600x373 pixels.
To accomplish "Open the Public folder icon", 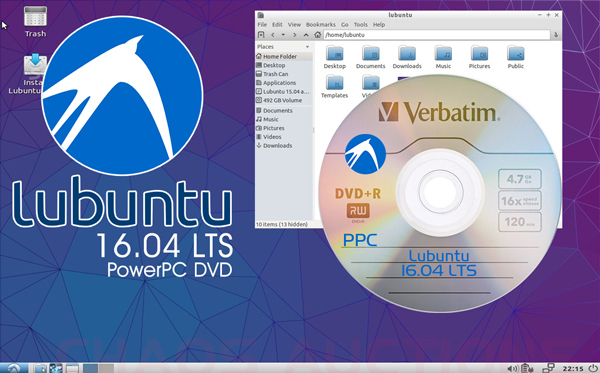I will (x=515, y=57).
